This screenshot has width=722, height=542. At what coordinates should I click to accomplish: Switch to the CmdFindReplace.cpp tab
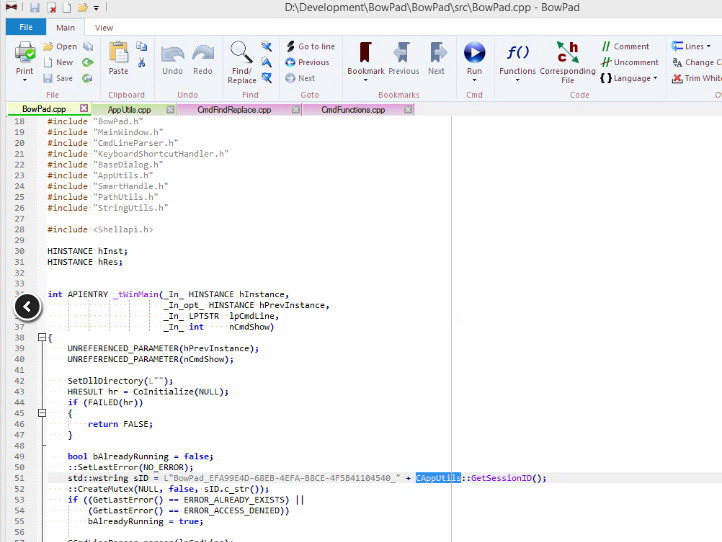click(x=233, y=110)
